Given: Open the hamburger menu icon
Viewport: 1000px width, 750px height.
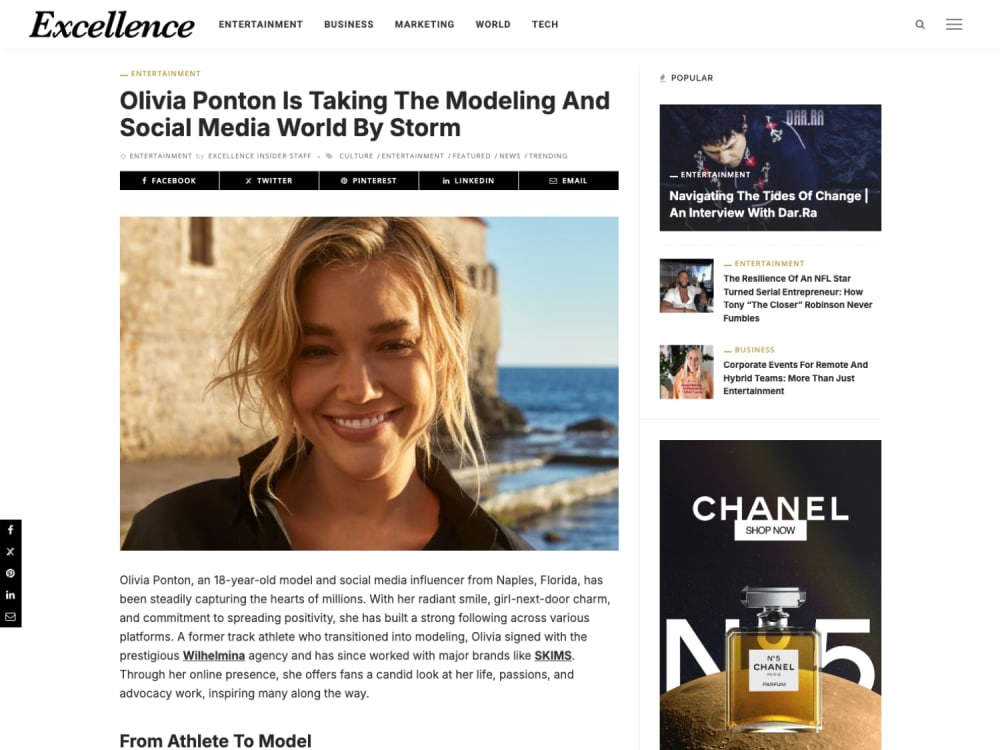Looking at the screenshot, I should (x=953, y=24).
